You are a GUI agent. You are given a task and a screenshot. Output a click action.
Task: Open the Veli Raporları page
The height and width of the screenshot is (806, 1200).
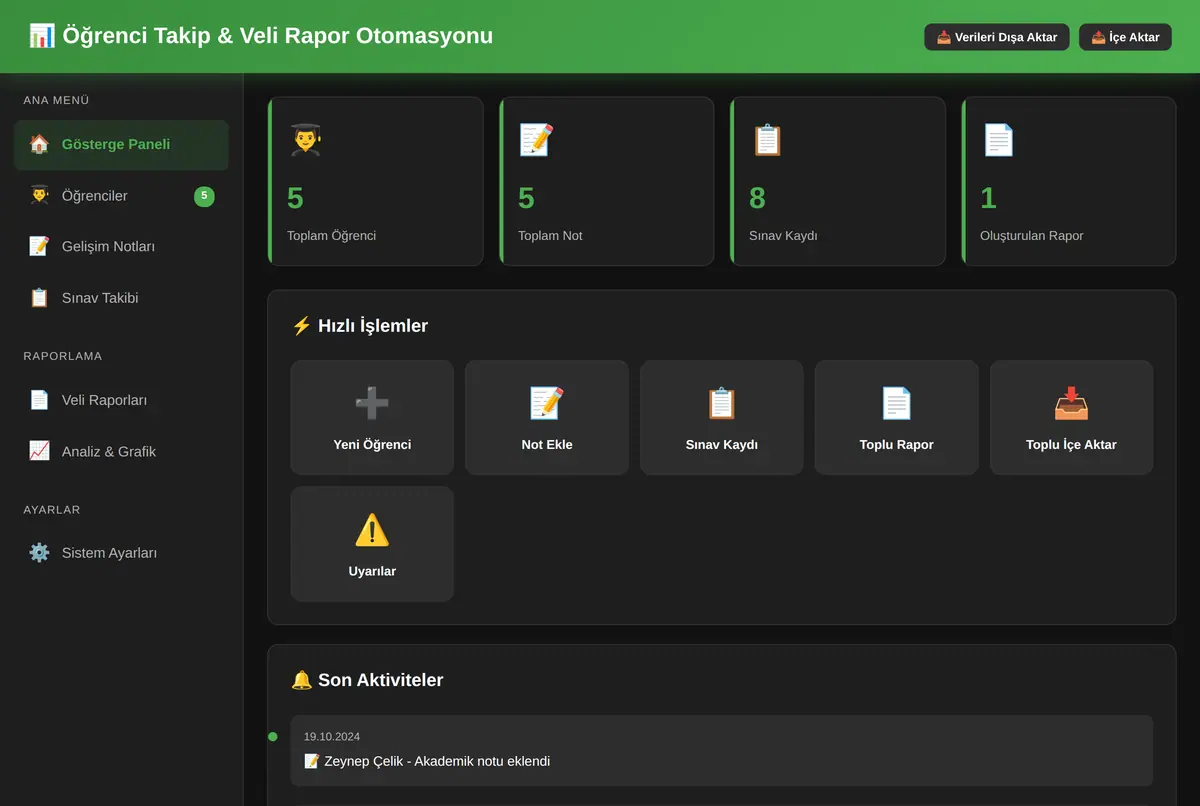(121, 400)
